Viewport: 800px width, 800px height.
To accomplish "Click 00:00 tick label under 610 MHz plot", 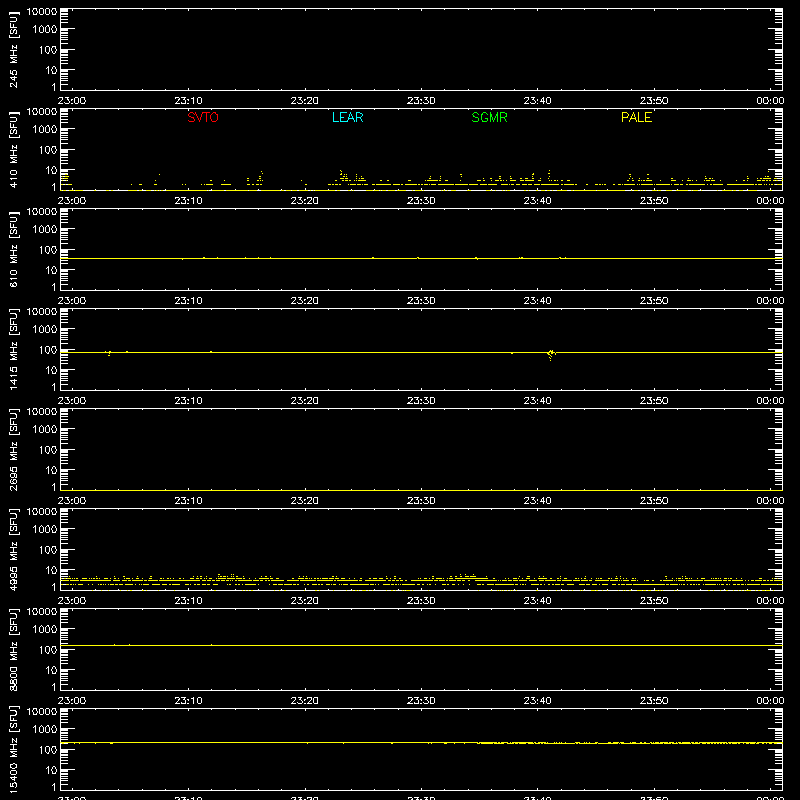I will click(770, 301).
